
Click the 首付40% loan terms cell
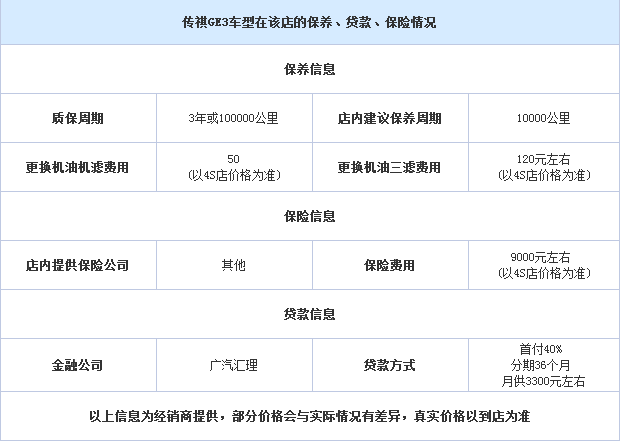pos(544,365)
